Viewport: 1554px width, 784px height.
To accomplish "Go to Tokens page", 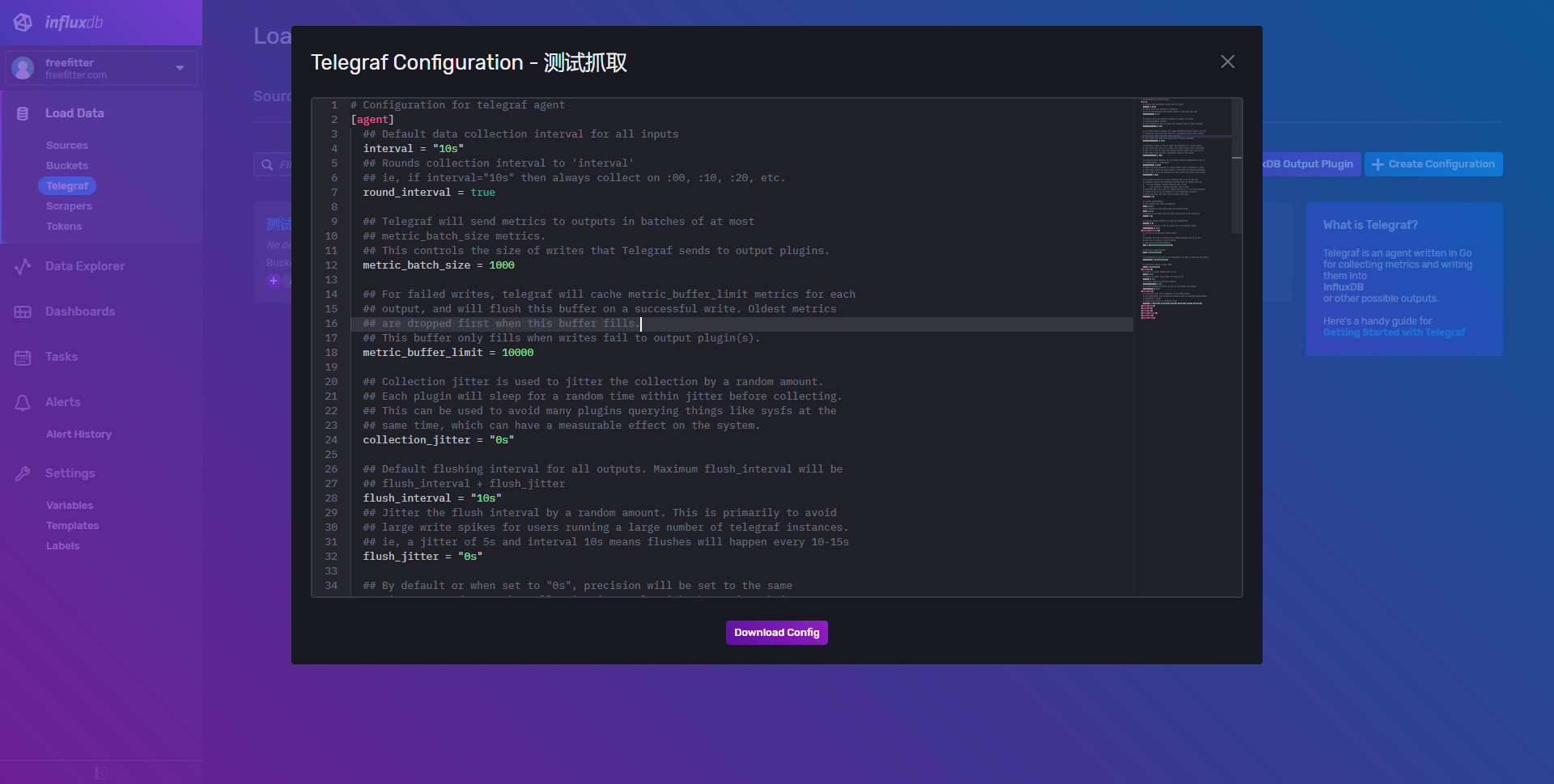I will 64,227.
